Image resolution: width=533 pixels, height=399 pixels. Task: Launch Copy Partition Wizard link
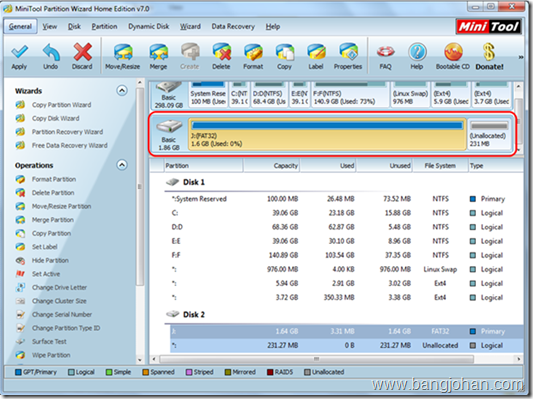tap(62, 105)
